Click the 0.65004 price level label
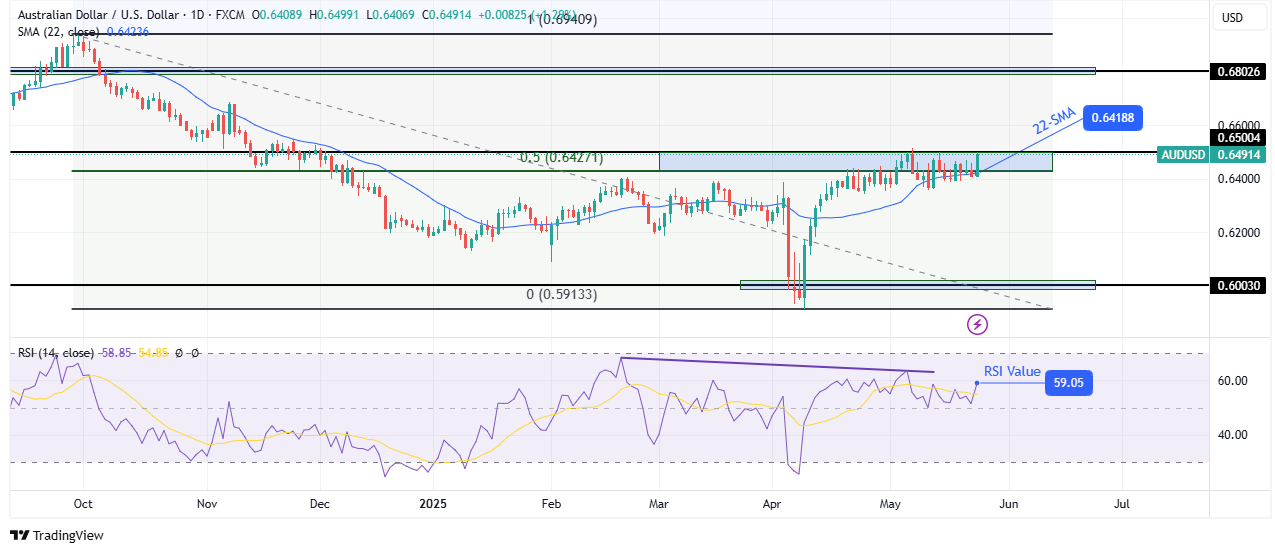Image resolution: width=1275 pixels, height=553 pixels. pos(1239,137)
